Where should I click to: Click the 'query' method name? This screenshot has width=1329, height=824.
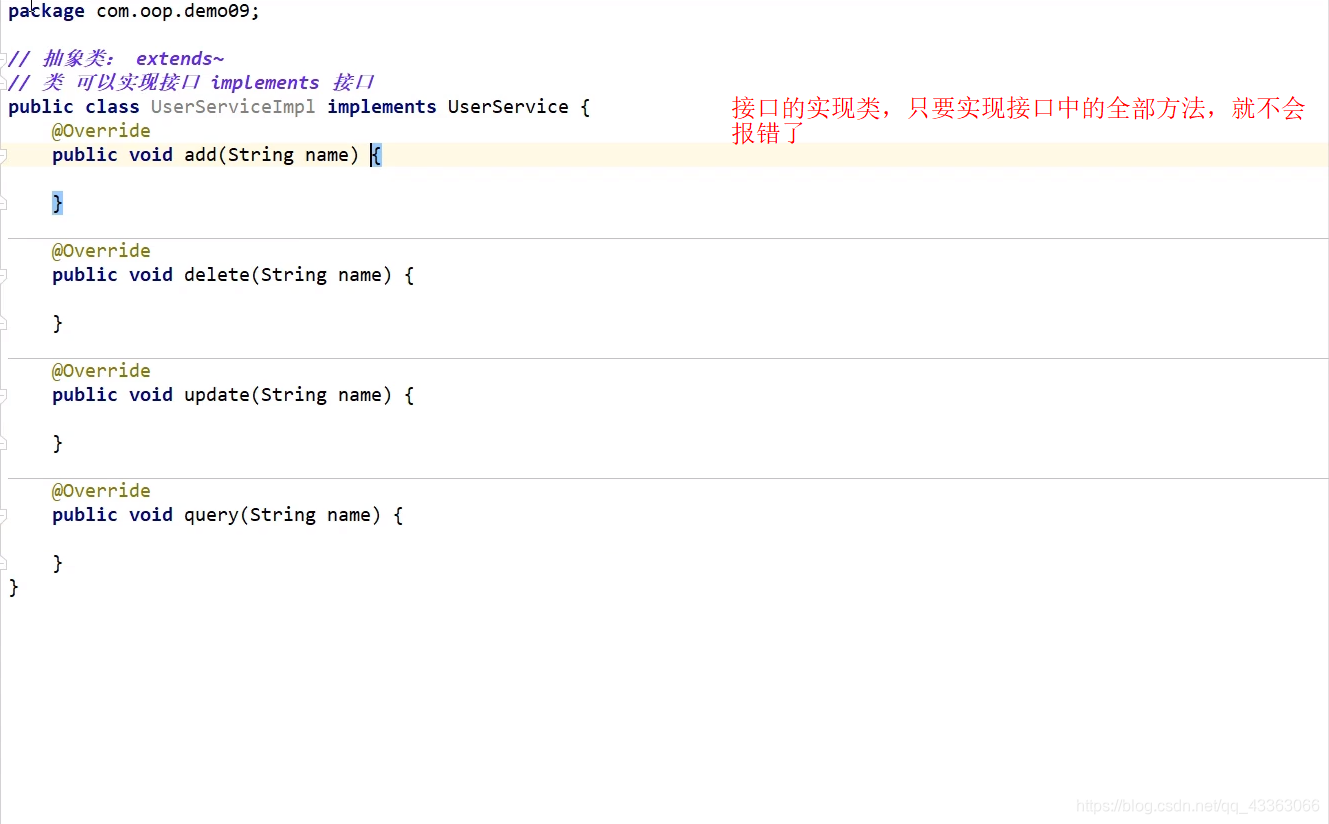[x=211, y=515]
